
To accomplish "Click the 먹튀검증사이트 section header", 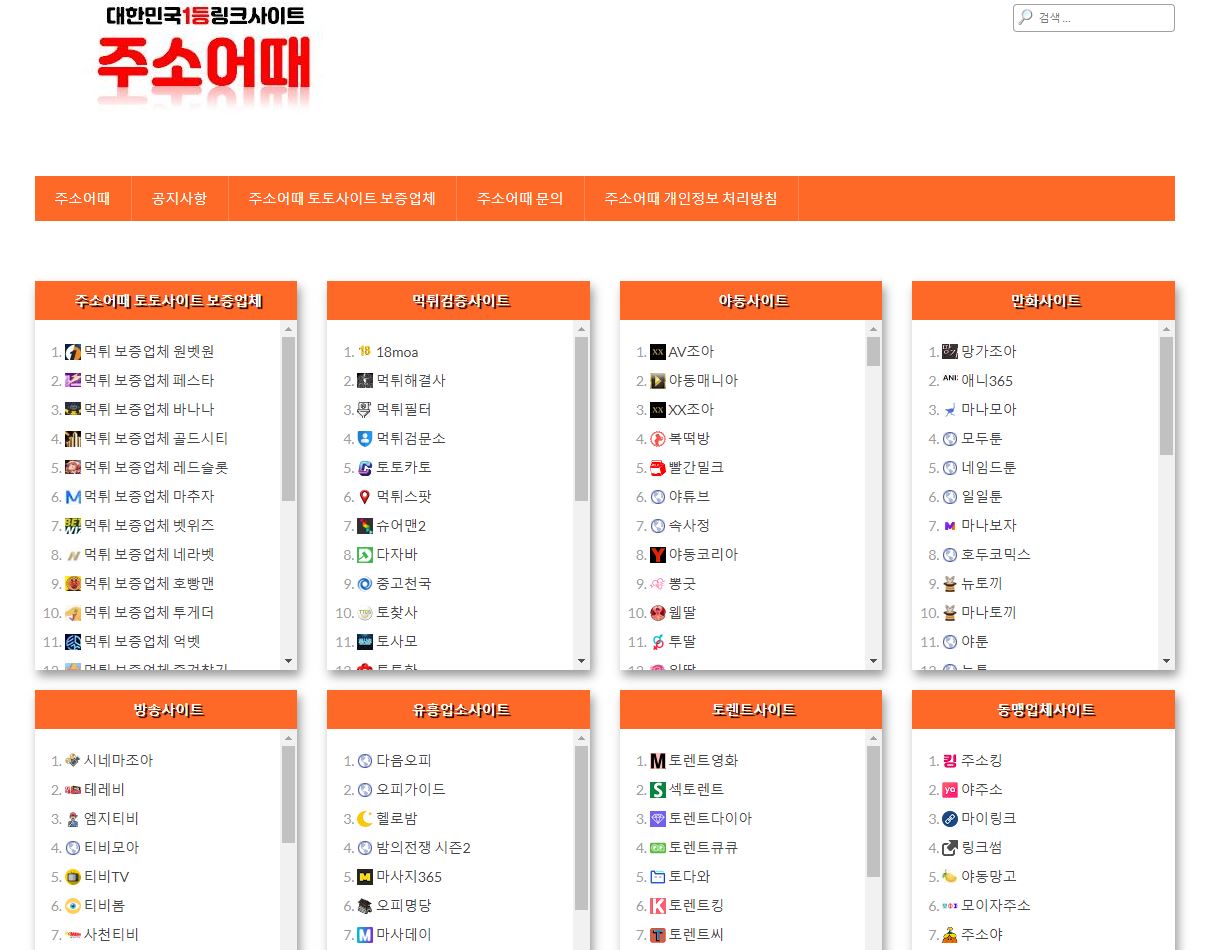I will click(458, 301).
